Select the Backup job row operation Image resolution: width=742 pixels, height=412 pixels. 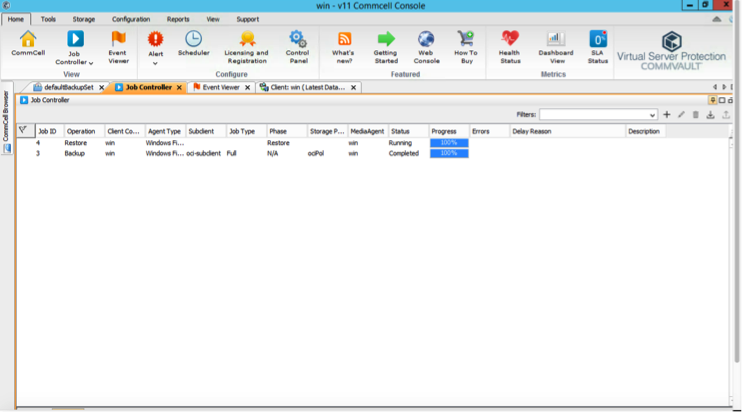[x=75, y=153]
